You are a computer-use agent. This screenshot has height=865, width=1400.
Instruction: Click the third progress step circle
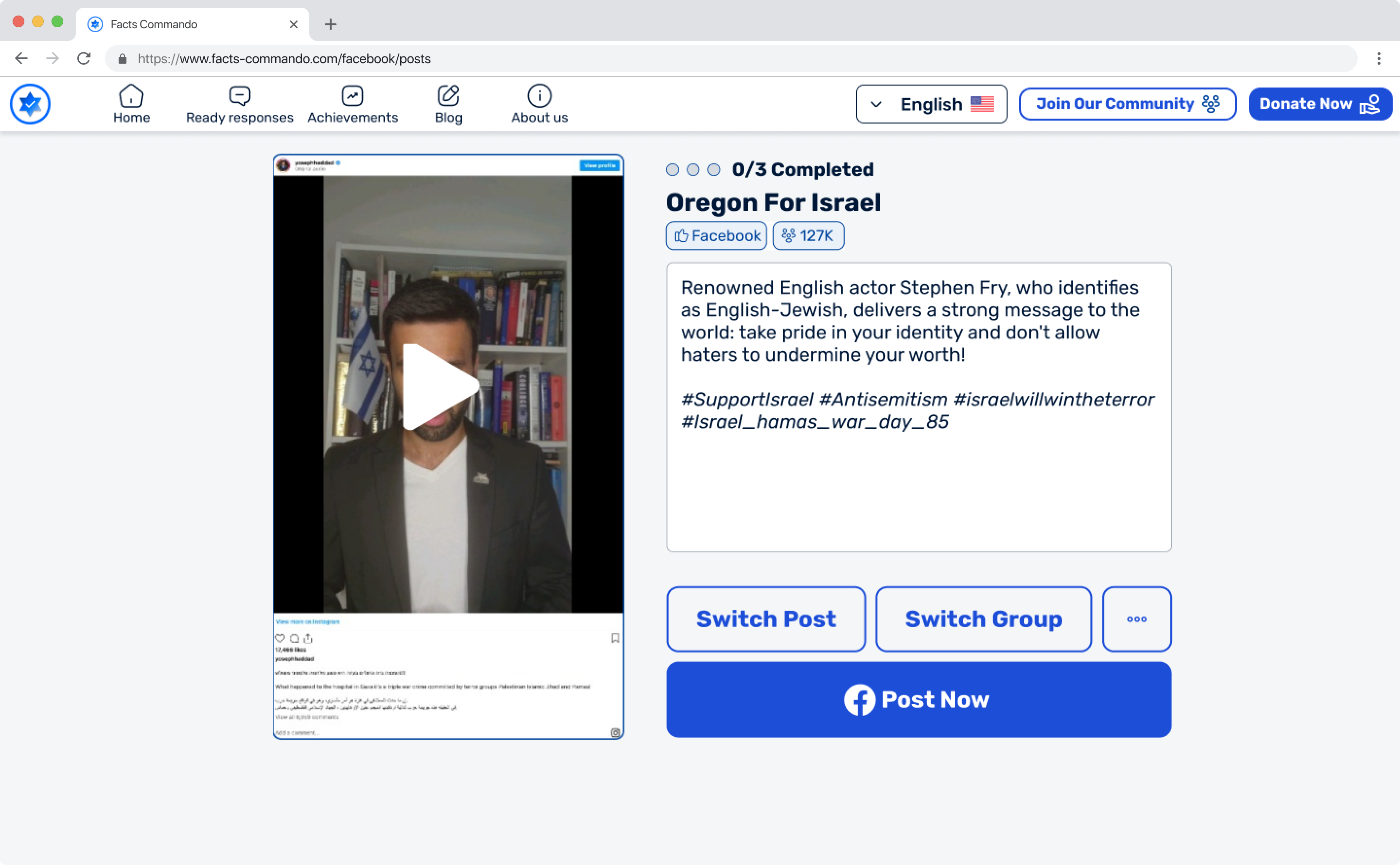713,170
